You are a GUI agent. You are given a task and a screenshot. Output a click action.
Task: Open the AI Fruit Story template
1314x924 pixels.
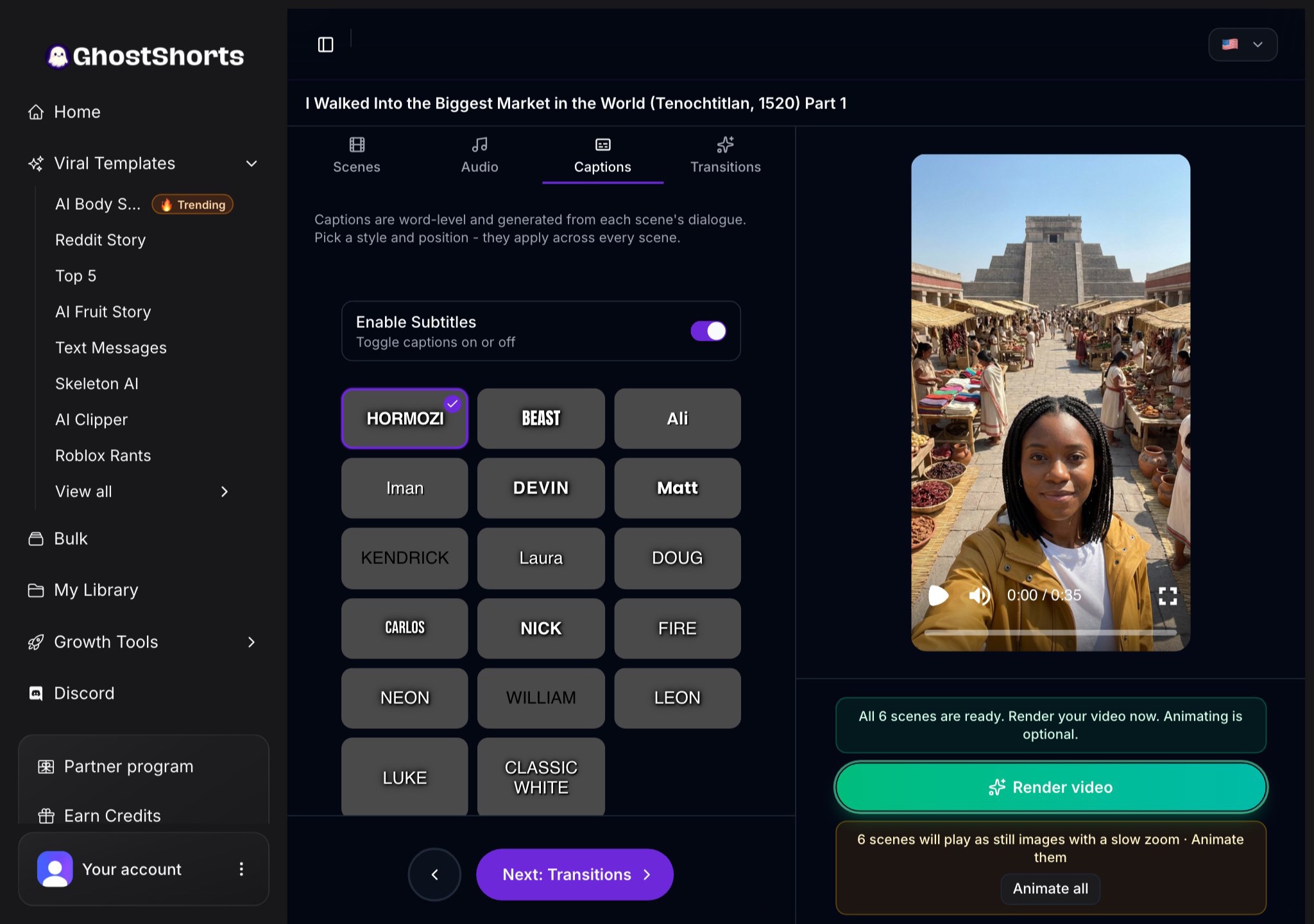(x=103, y=312)
